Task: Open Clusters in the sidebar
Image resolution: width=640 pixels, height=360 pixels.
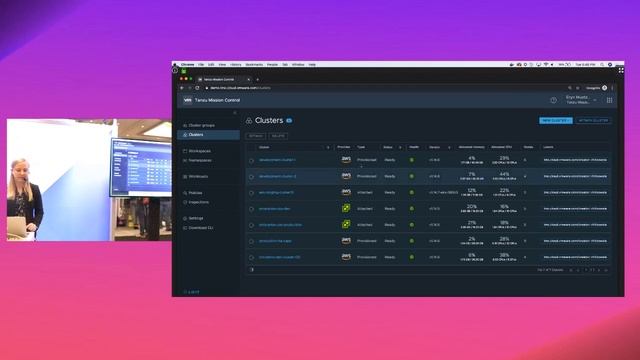Action: (209, 135)
